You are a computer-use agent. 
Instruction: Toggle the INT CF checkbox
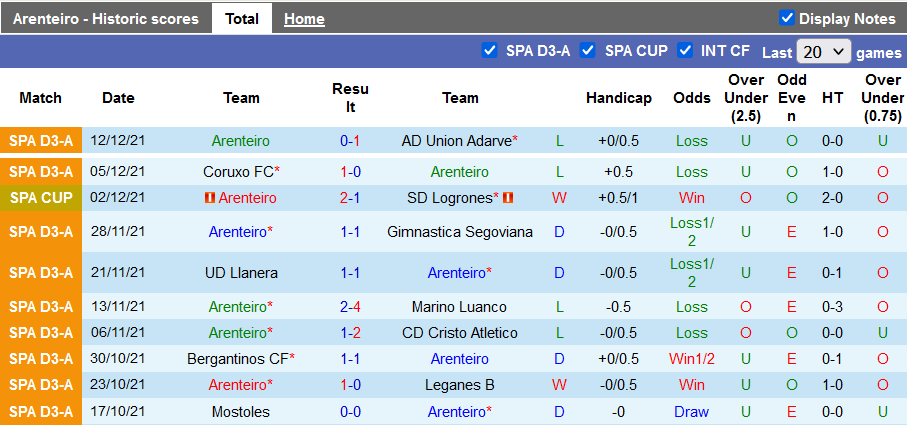click(685, 51)
